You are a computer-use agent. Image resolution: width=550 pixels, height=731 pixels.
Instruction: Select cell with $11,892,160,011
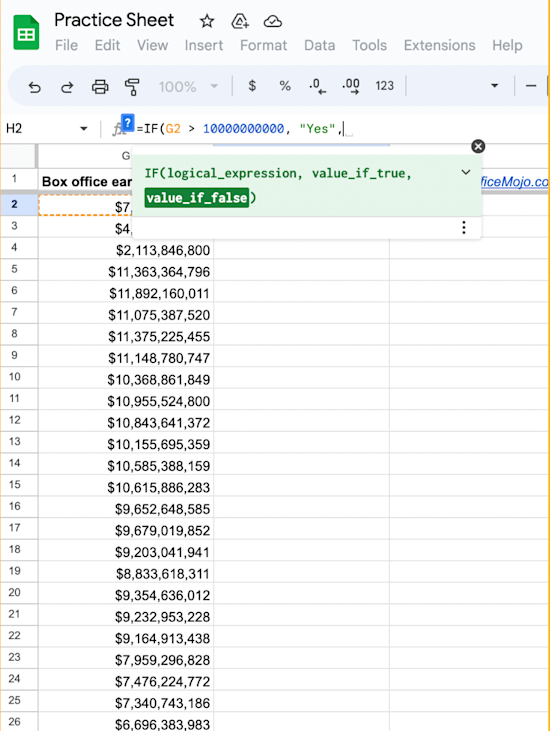(x=126, y=293)
